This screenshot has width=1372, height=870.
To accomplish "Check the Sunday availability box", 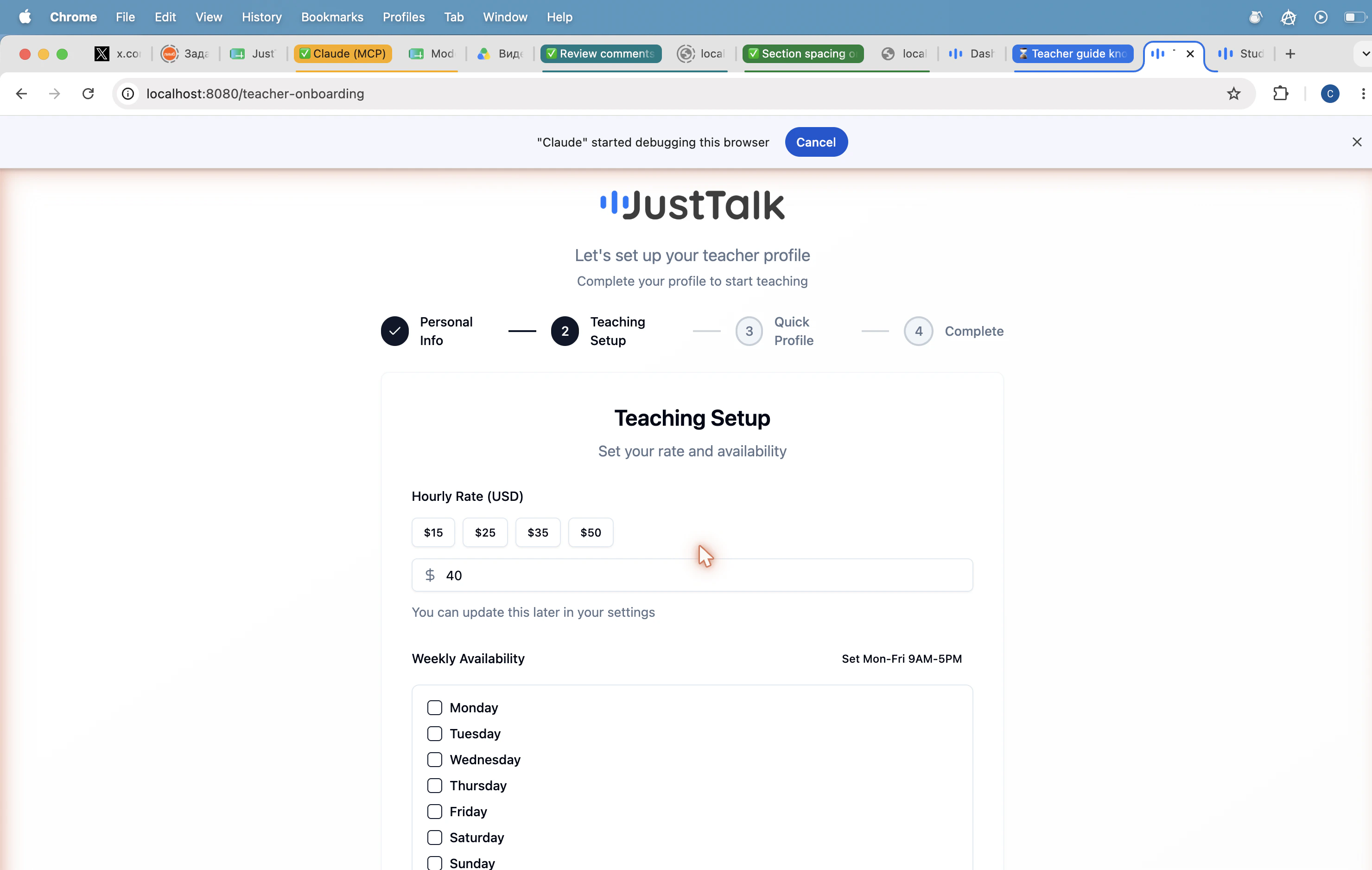I will point(435,863).
